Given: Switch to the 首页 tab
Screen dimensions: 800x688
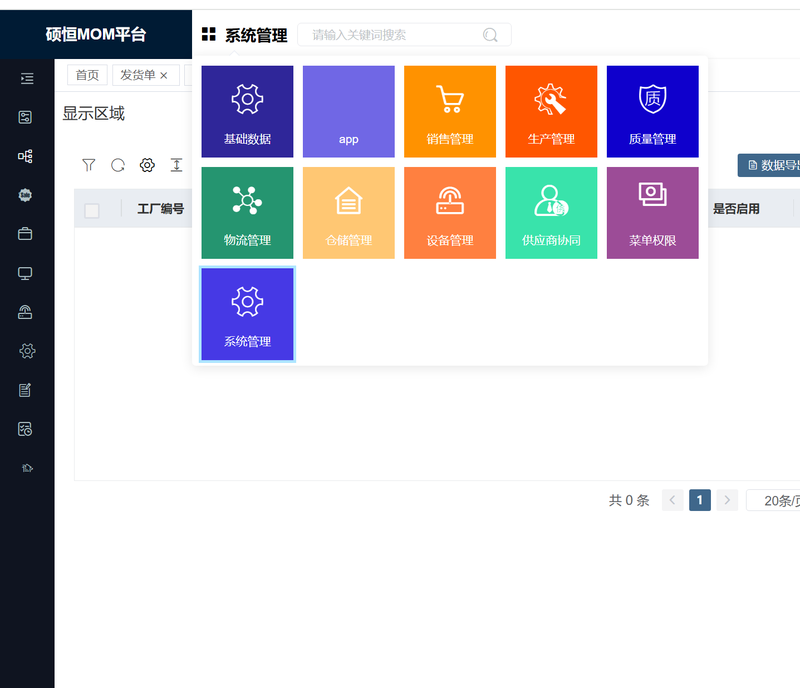Looking at the screenshot, I should click(x=87, y=75).
